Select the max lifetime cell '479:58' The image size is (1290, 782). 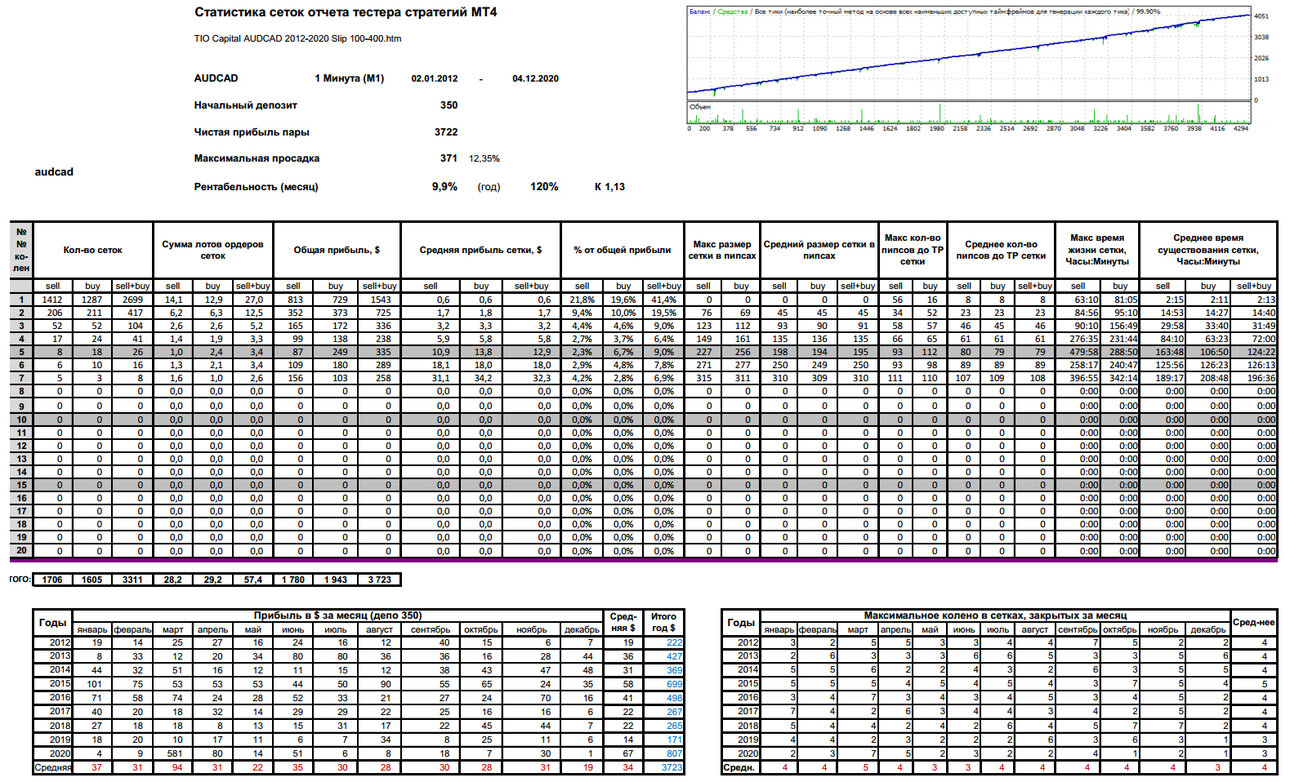(x=1080, y=352)
